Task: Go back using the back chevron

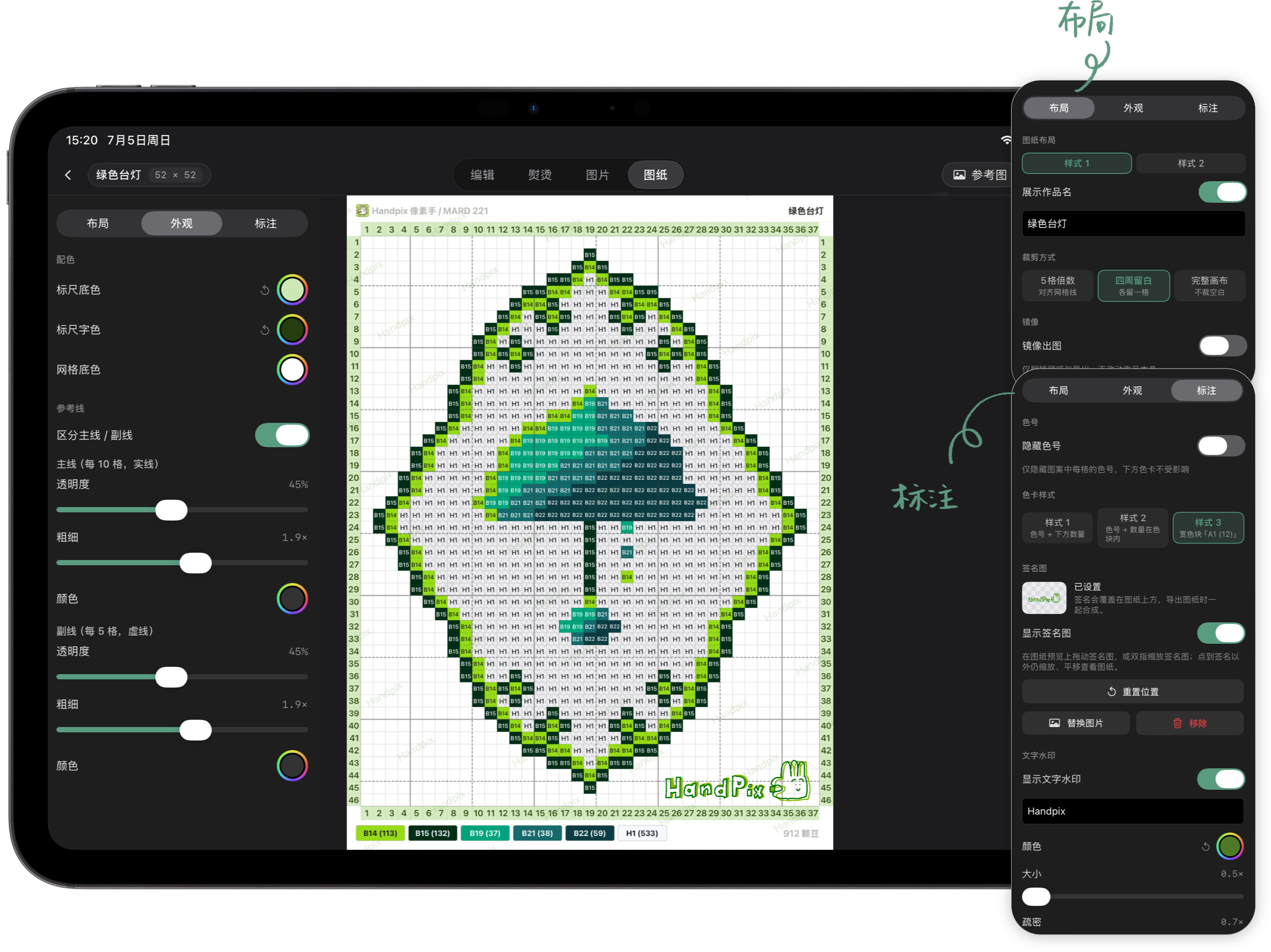Action: click(68, 175)
